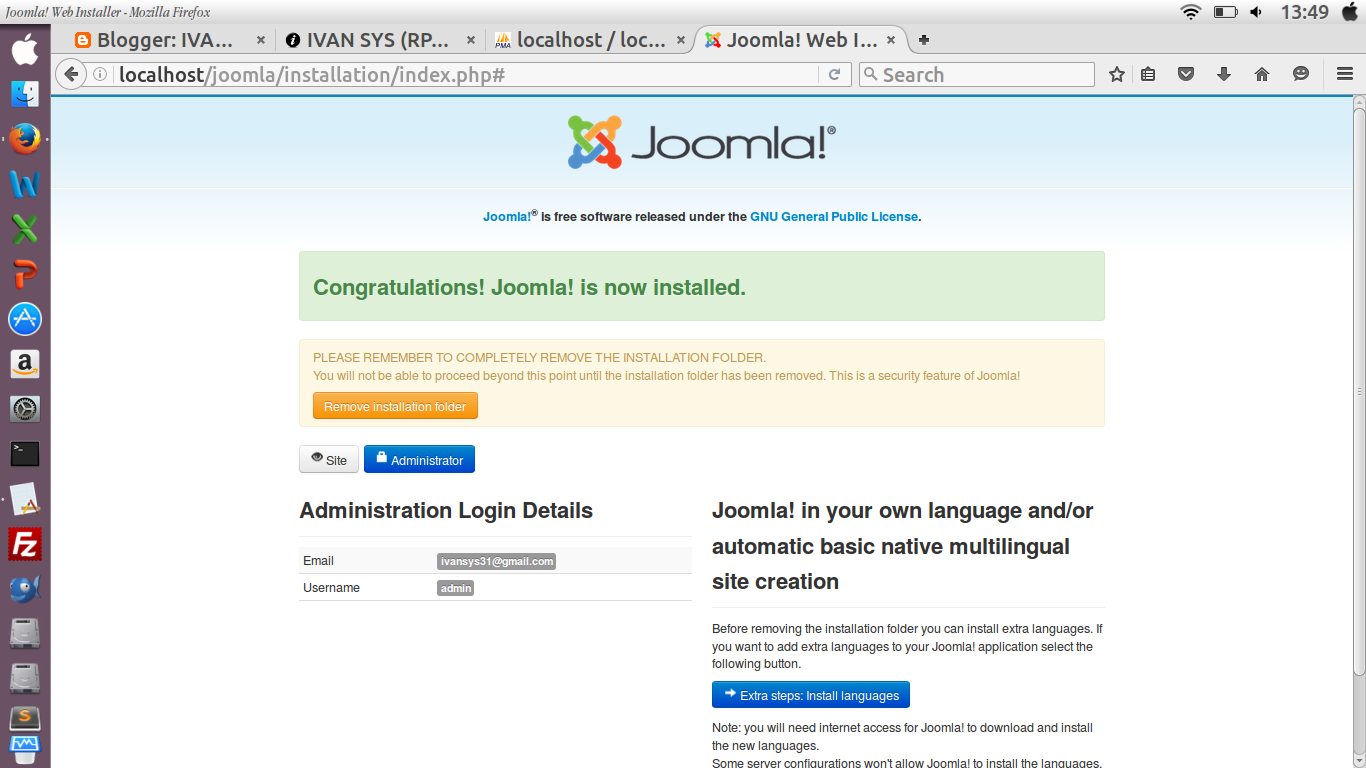
Task: Click Extra steps: Install languages button
Action: pyautogui.click(x=811, y=695)
